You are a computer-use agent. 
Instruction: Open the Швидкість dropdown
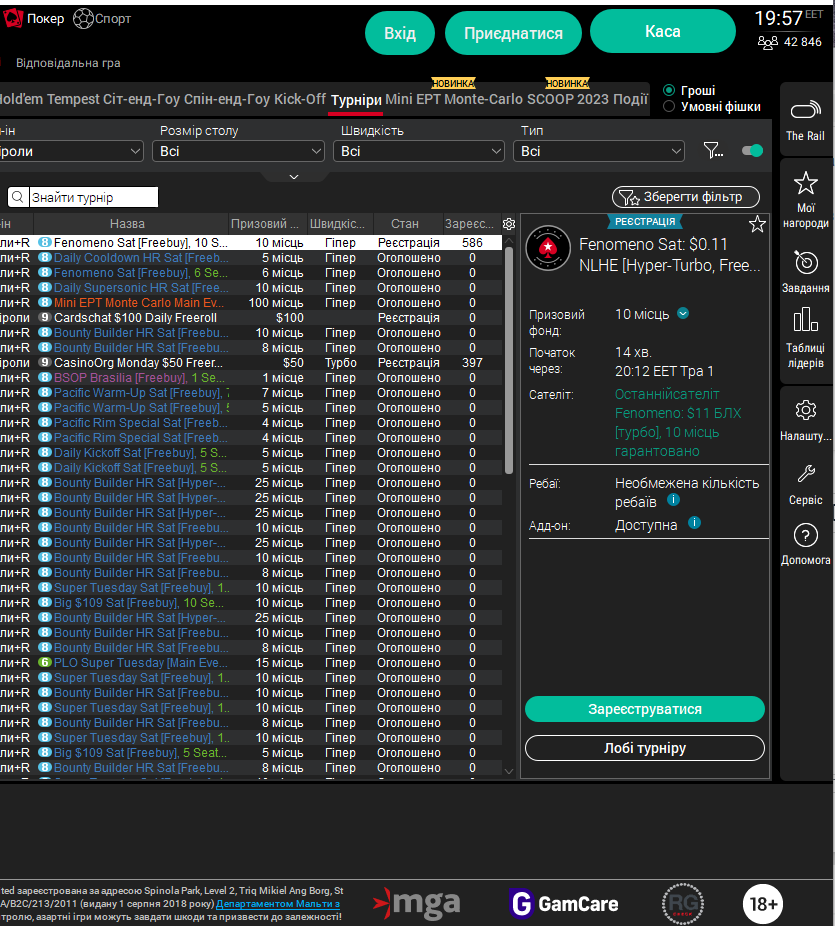419,151
